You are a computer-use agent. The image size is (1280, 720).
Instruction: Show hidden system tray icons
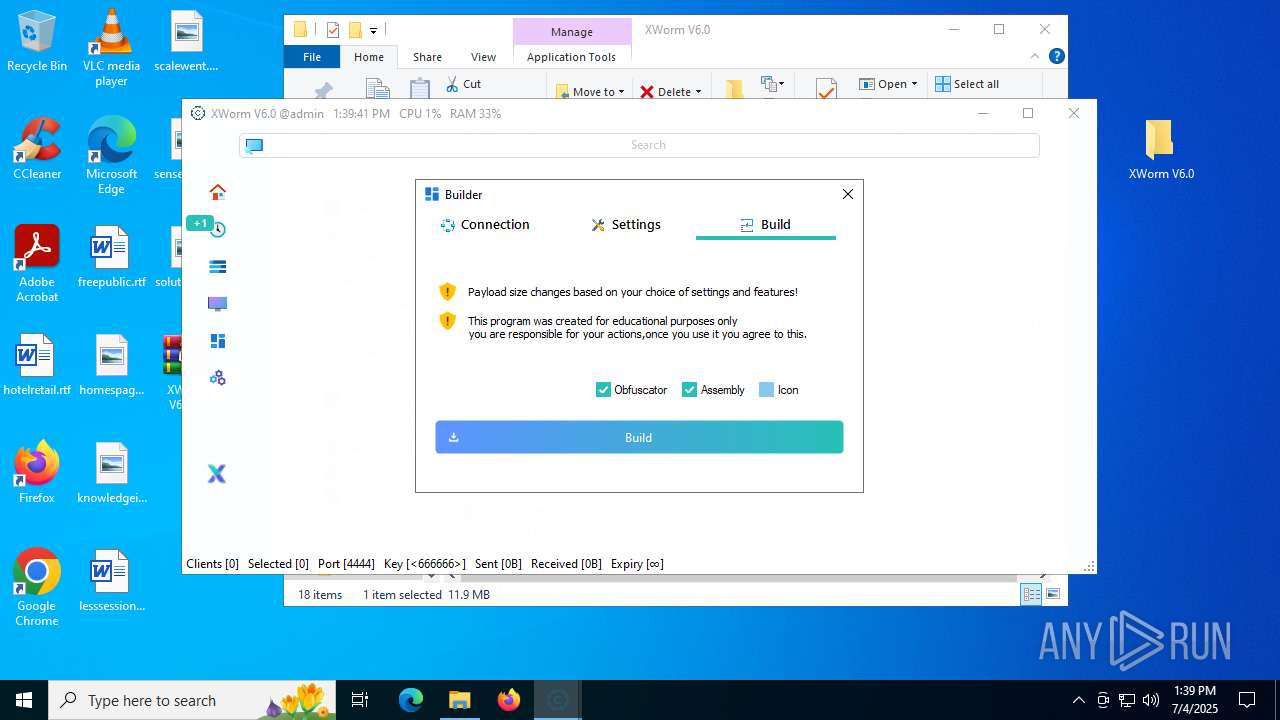(x=1078, y=700)
